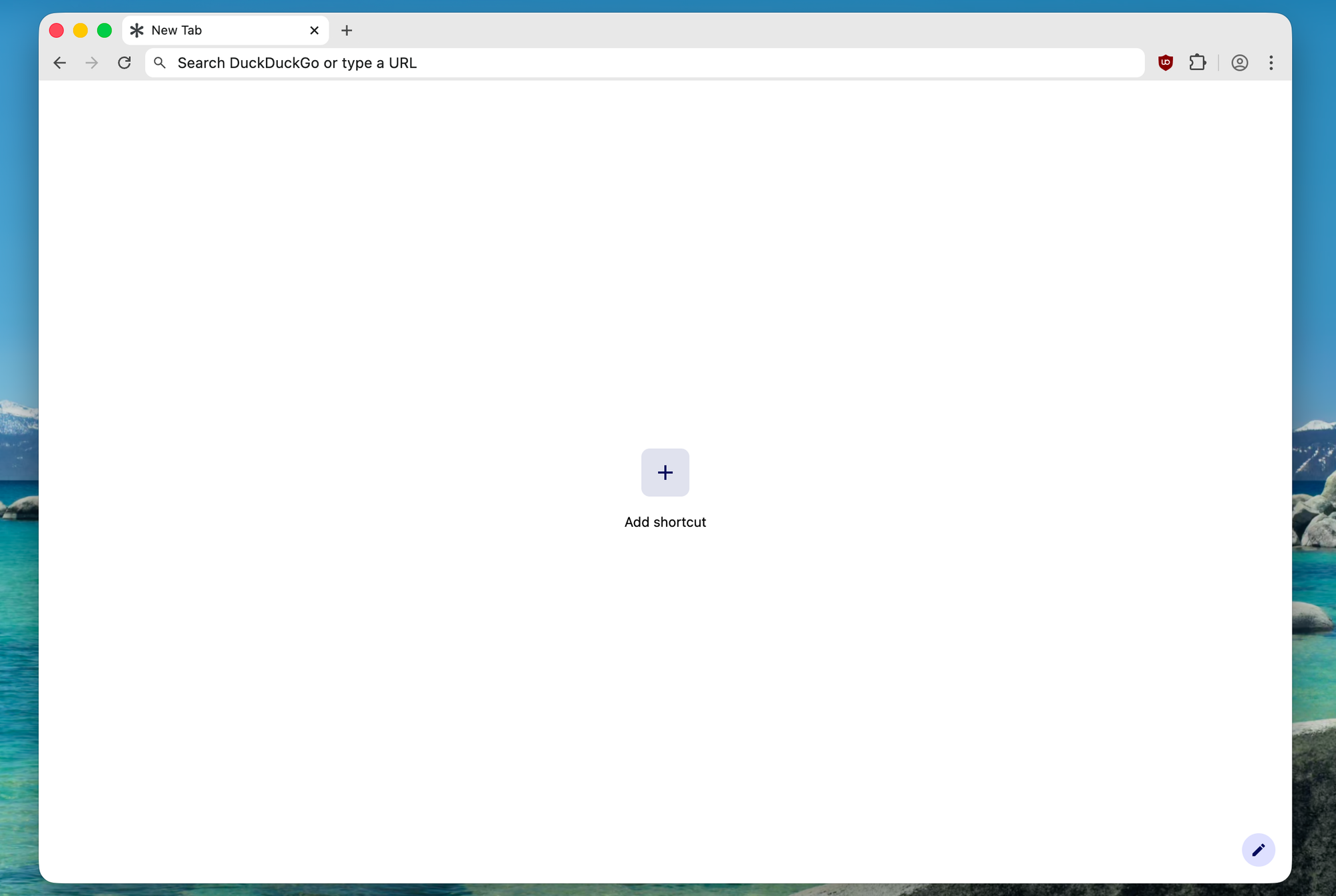1336x896 pixels.
Task: Minimize the window using yellow button
Action: point(80,30)
